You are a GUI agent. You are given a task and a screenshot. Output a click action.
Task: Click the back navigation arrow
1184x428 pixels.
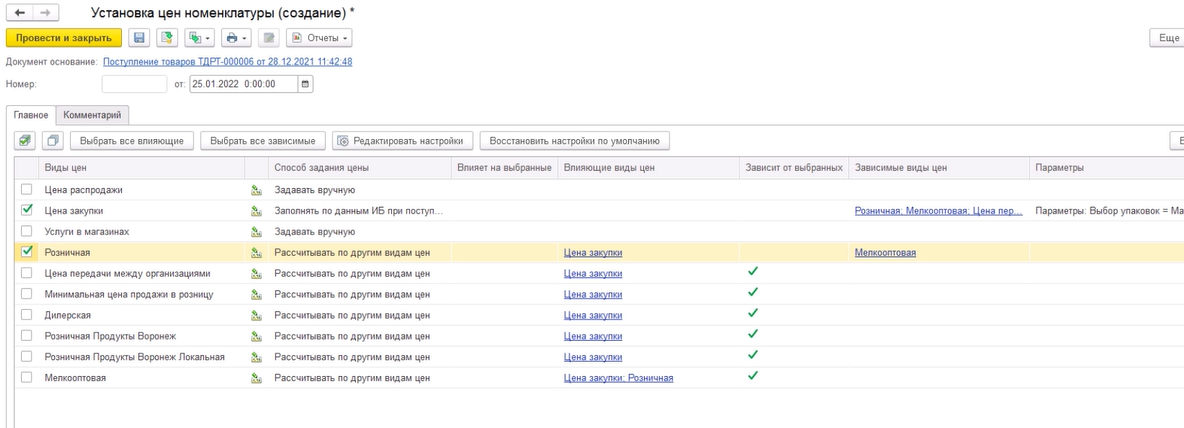pos(19,13)
